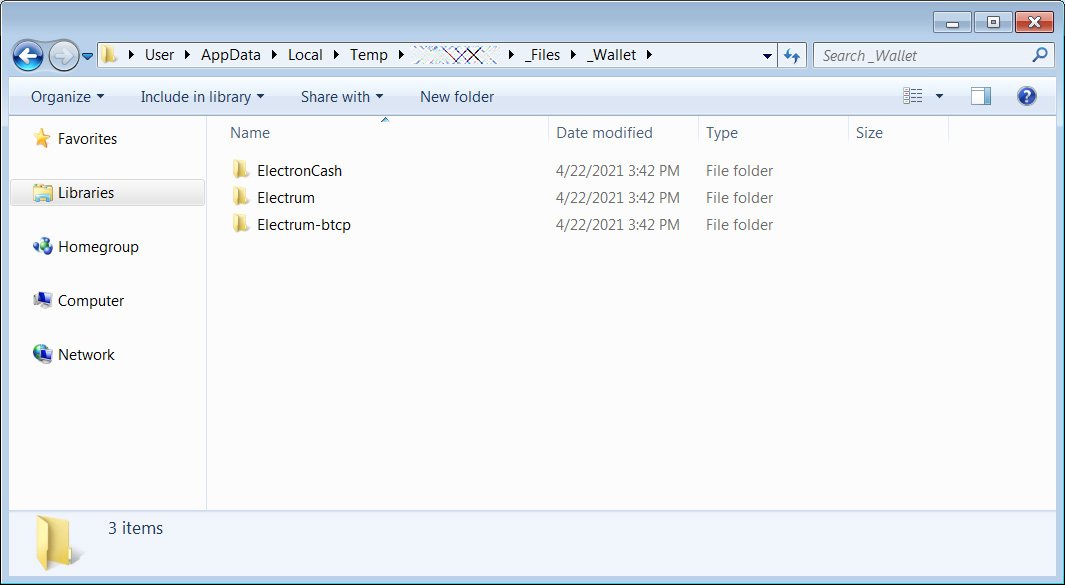The height and width of the screenshot is (585, 1065).
Task: Click the search magnifier icon
Action: [1040, 55]
